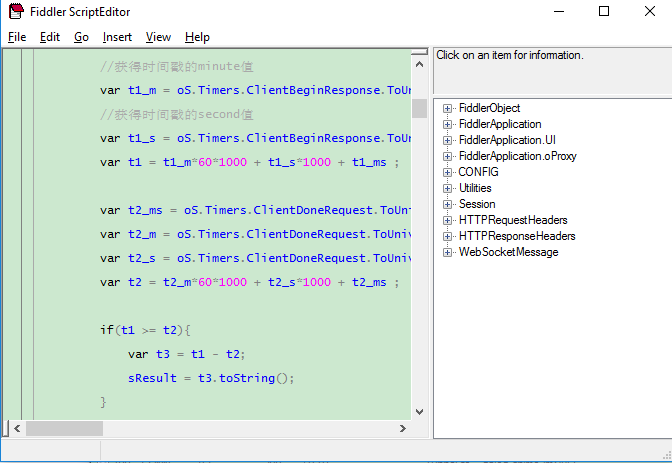Select Session label in tree
Image resolution: width=672 pixels, height=463 pixels.
(x=477, y=204)
